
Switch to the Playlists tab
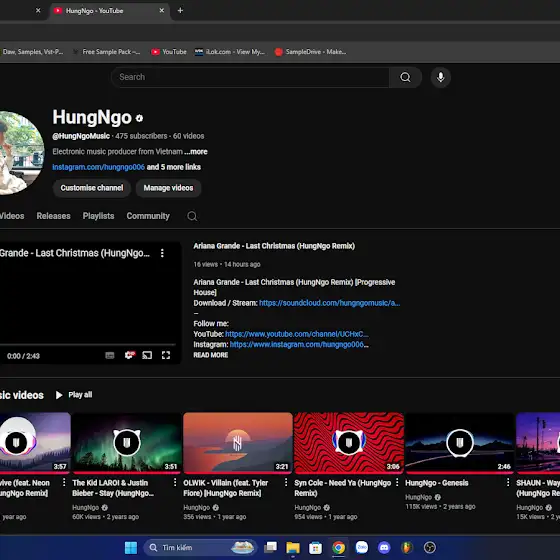[x=99, y=216]
